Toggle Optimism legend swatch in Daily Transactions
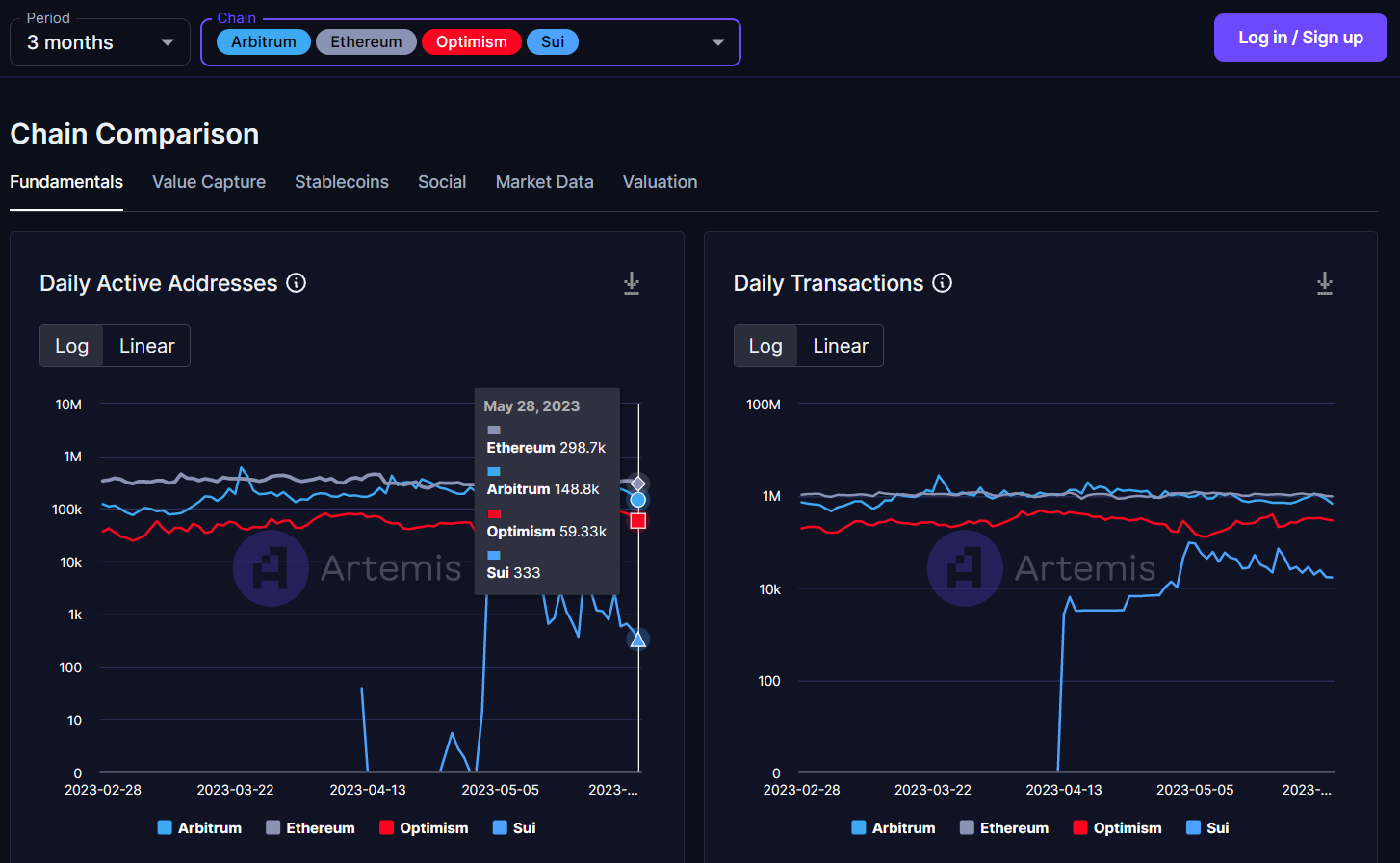The width and height of the screenshot is (1400, 863). point(1080,827)
